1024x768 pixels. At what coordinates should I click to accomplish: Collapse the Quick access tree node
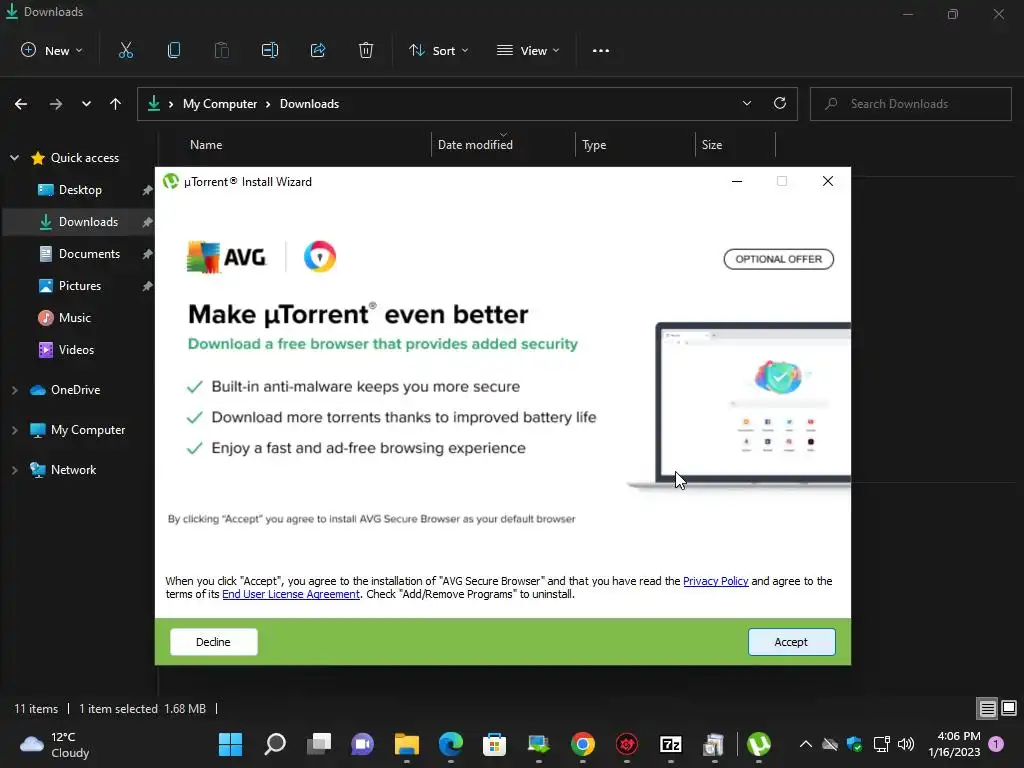pos(14,157)
